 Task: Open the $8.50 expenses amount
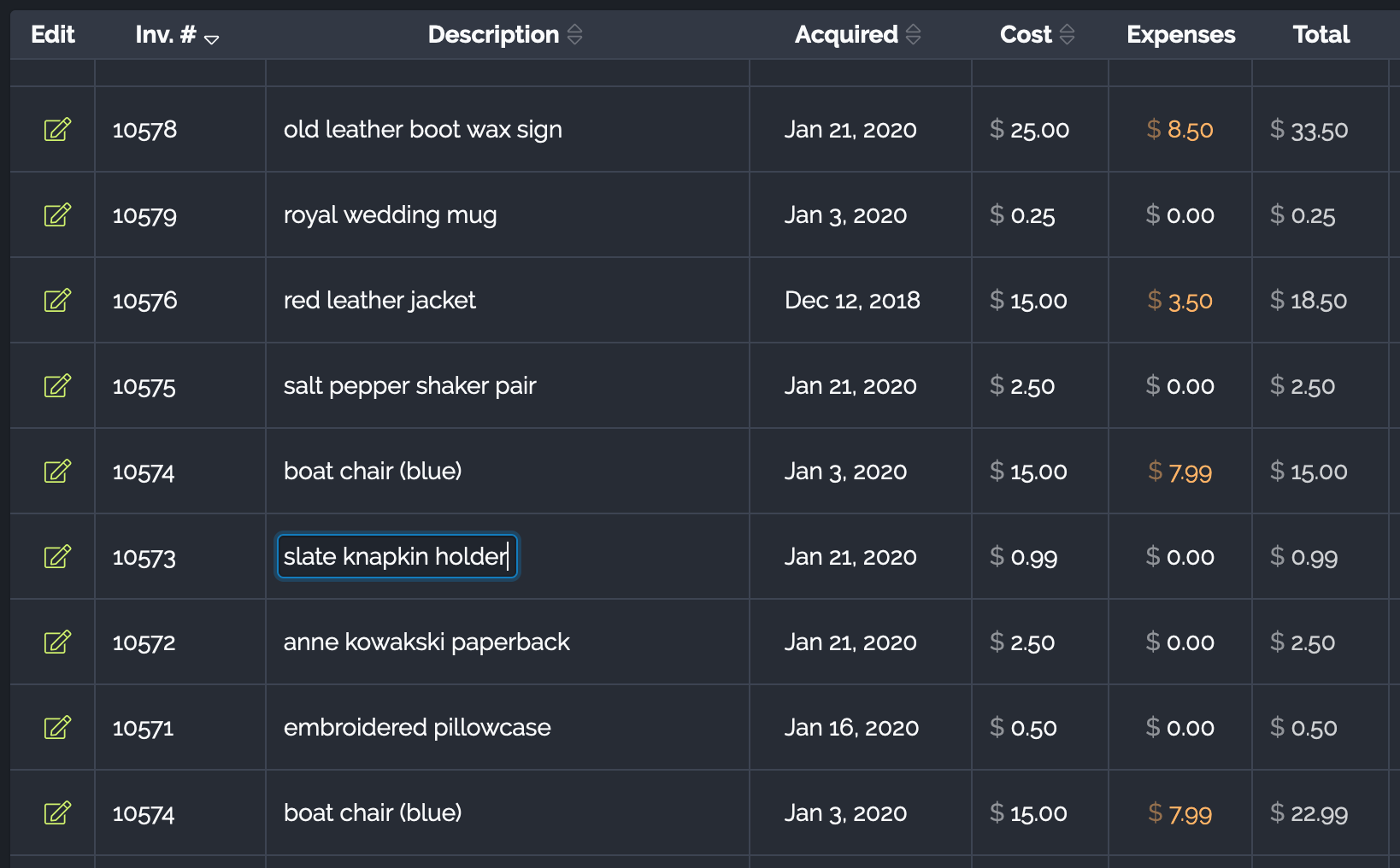click(x=1179, y=130)
